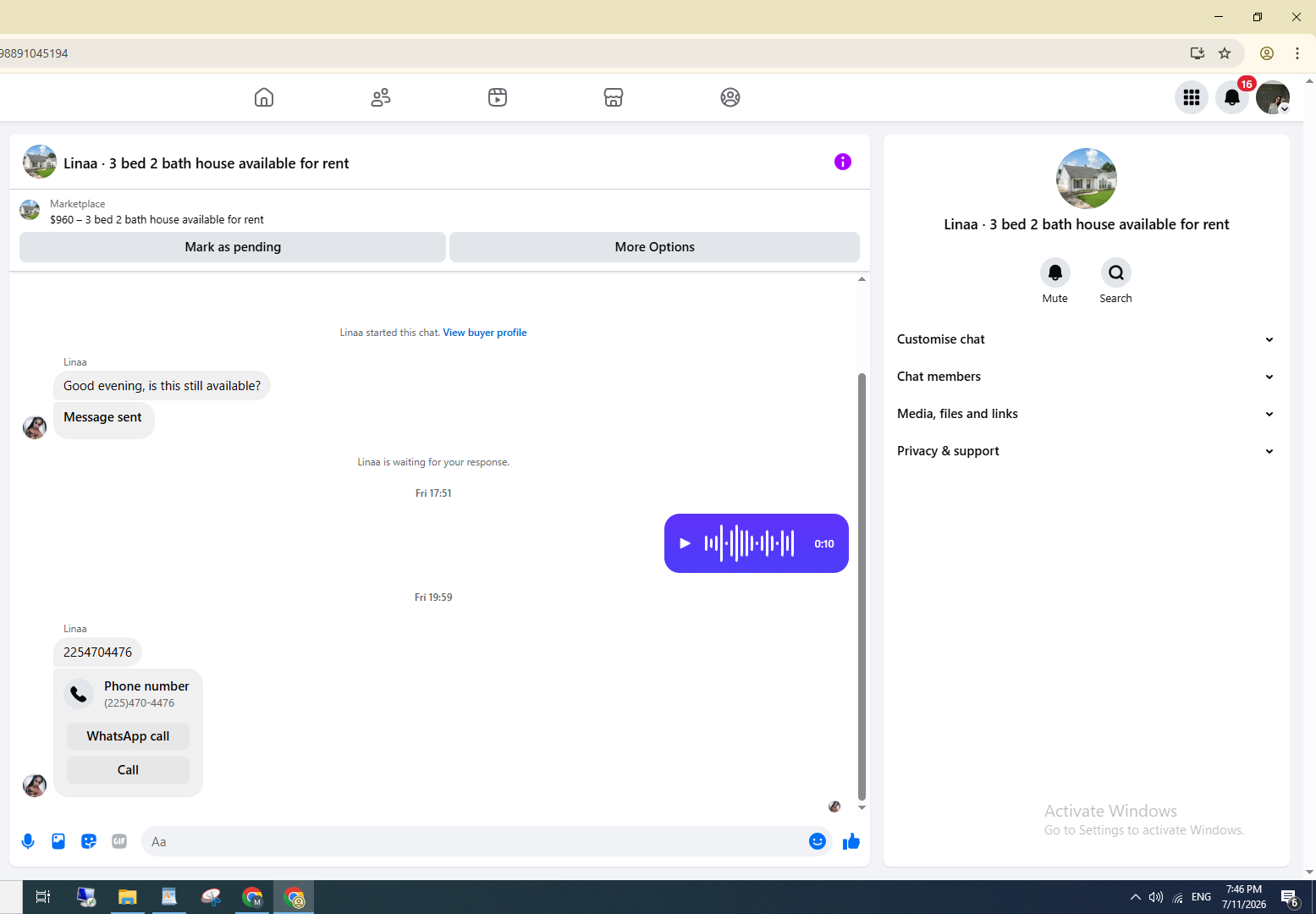Open the Video/Reels icon in navigation
This screenshot has height=914, width=1316.
[x=498, y=97]
